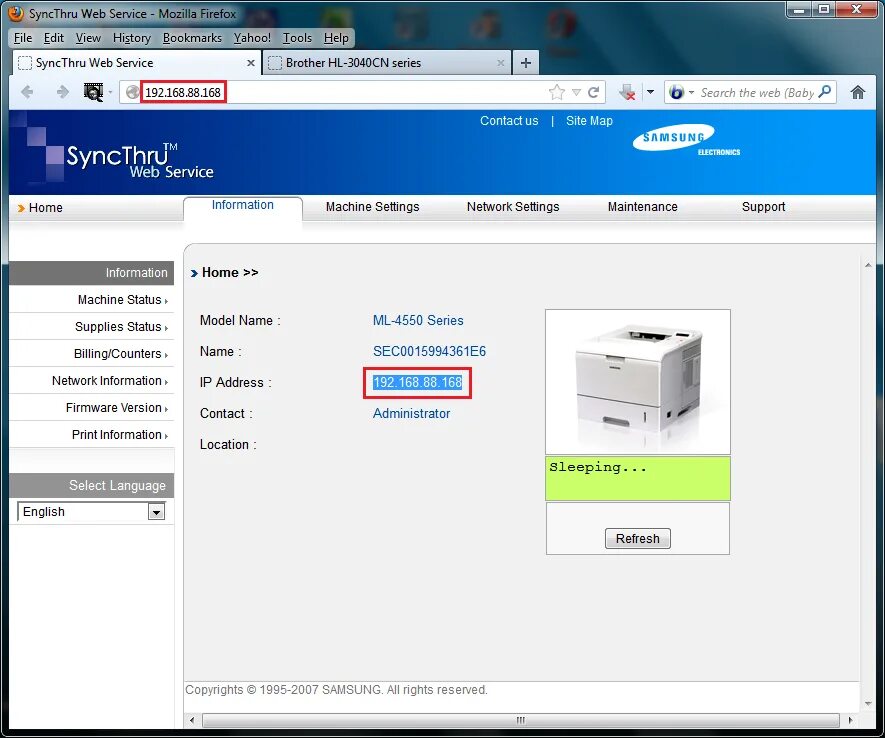Open the dropdown arrow next to downloads icon

point(650,92)
